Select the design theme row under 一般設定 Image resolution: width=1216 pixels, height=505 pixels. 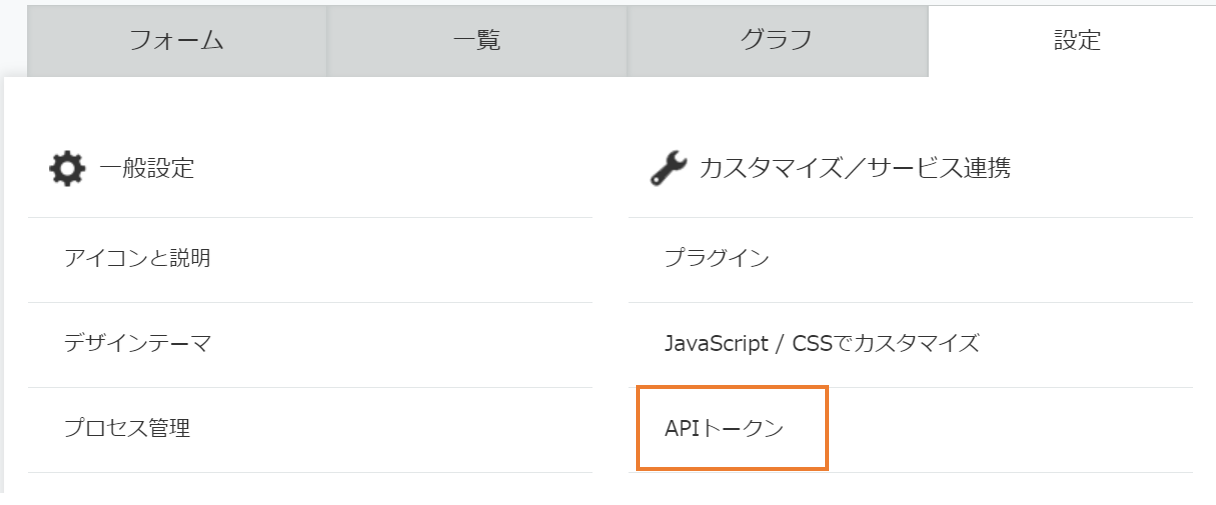(310, 344)
